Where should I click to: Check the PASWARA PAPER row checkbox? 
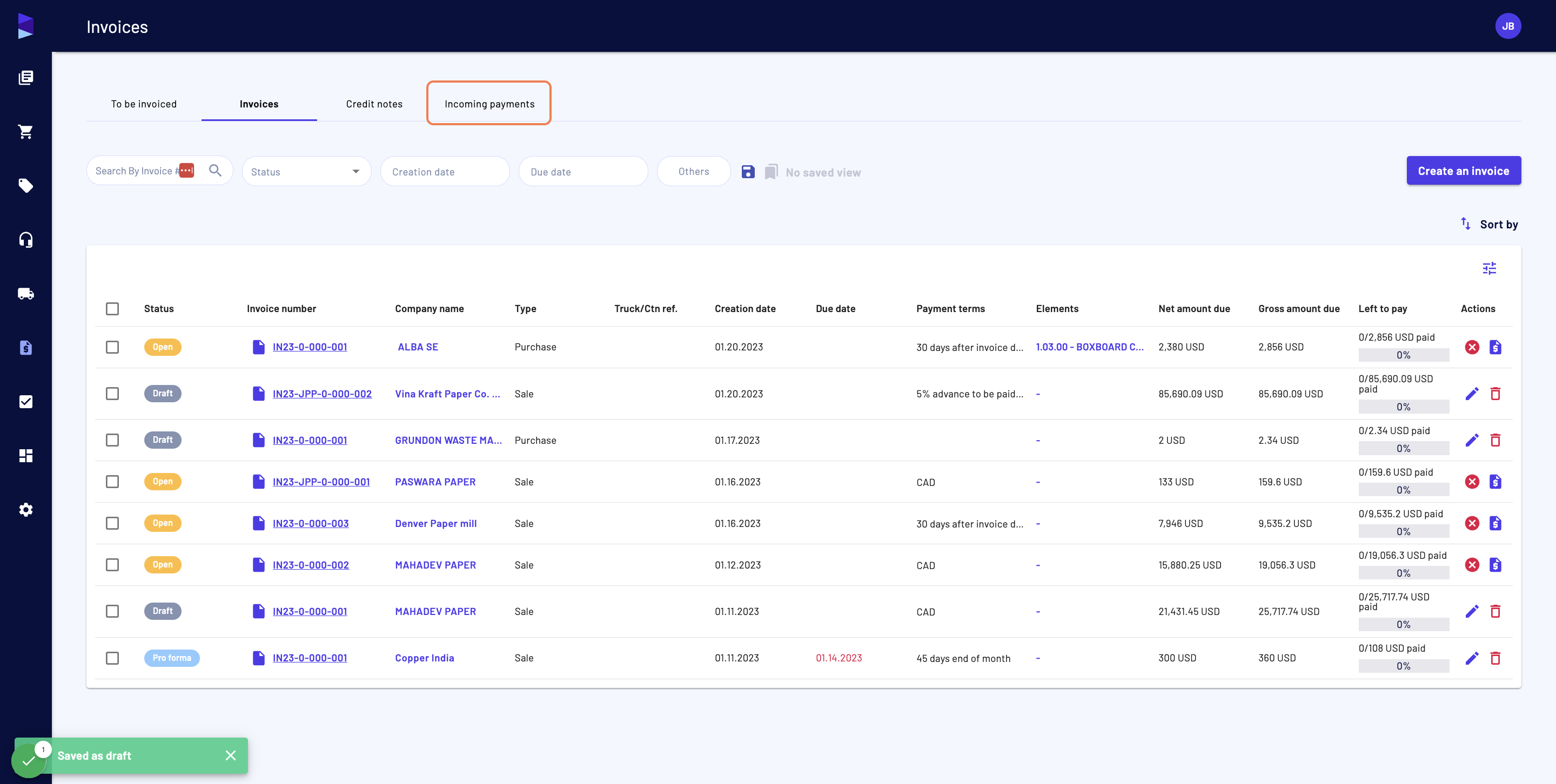click(x=112, y=482)
